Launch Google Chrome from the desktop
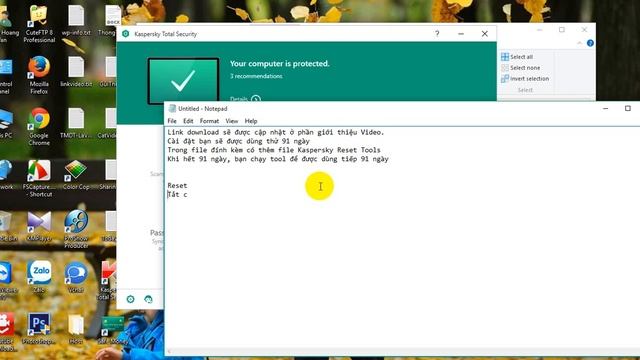Image resolution: width=640 pixels, height=360 pixels. tap(39, 127)
